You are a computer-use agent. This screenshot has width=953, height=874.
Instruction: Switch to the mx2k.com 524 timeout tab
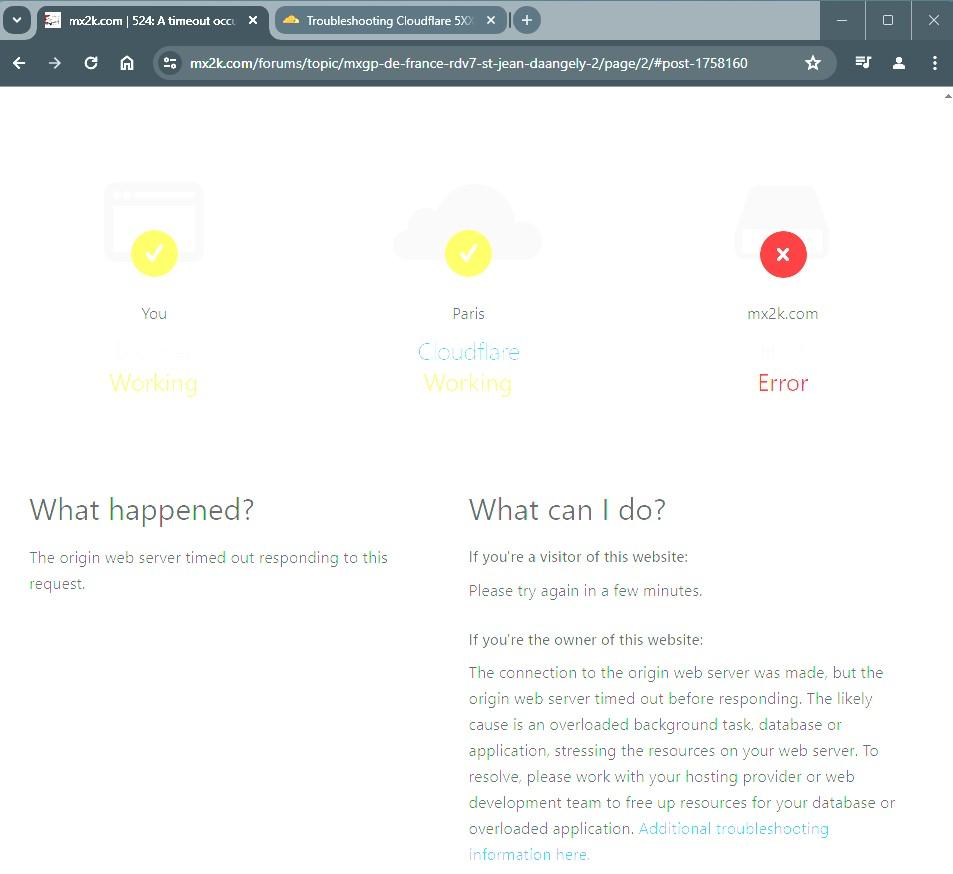coord(152,21)
